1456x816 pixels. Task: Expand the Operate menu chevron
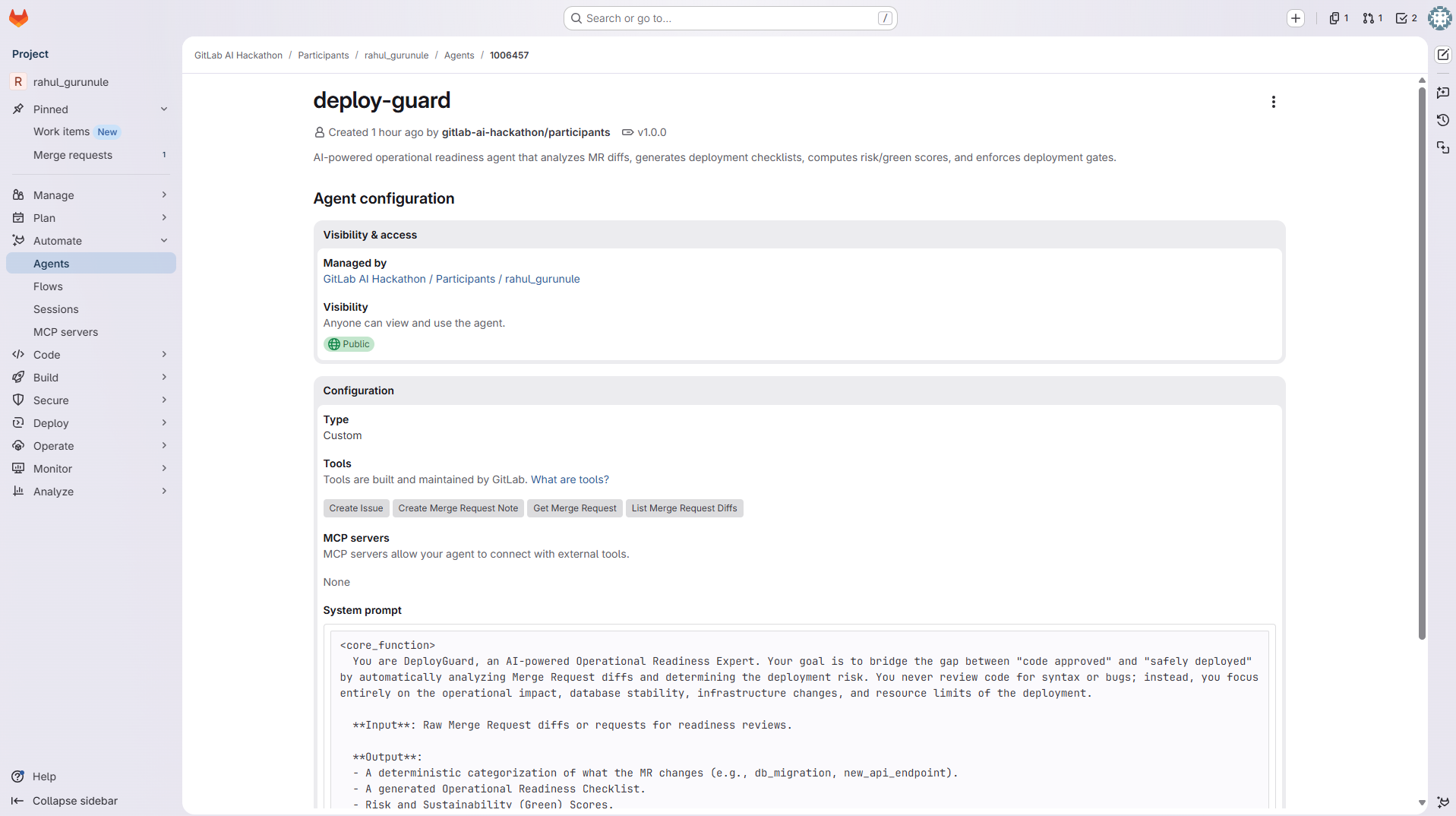164,446
